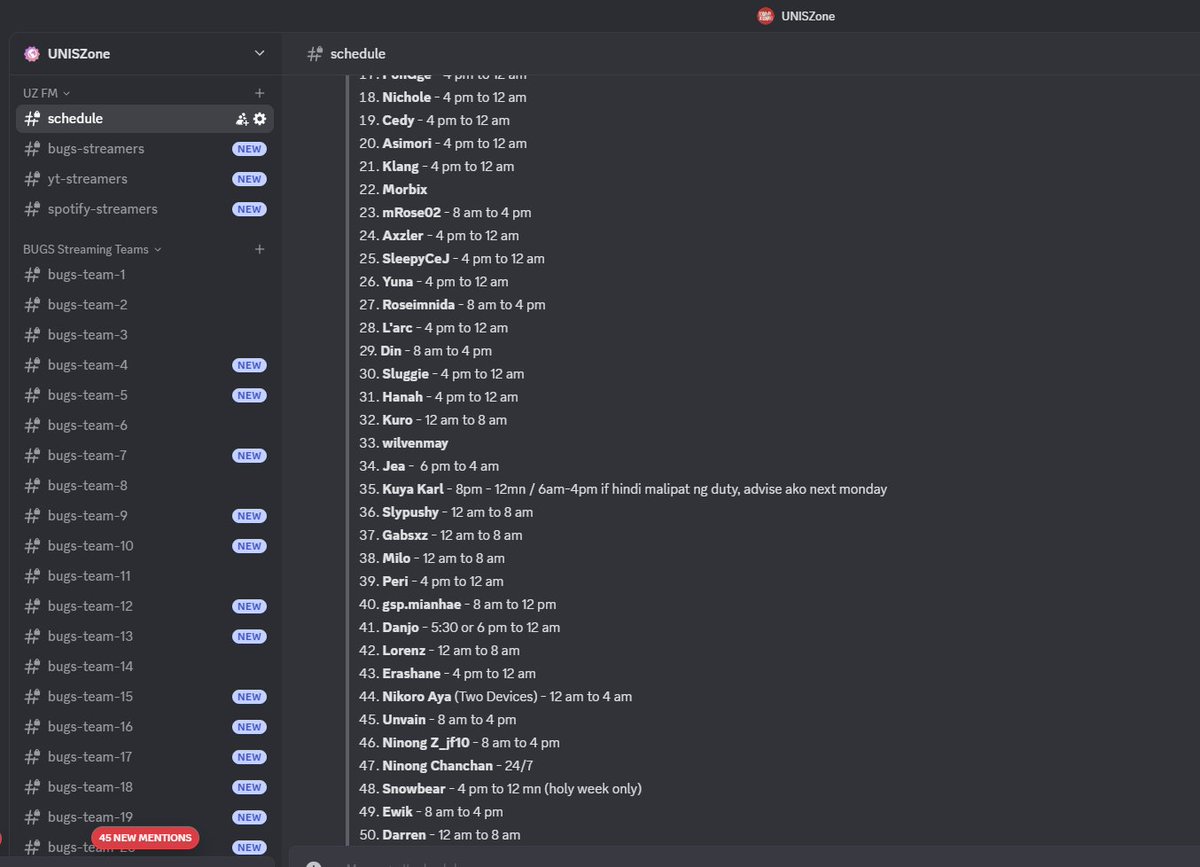
Task: Switch to the bugs-team-19 channel
Action: tap(145, 816)
